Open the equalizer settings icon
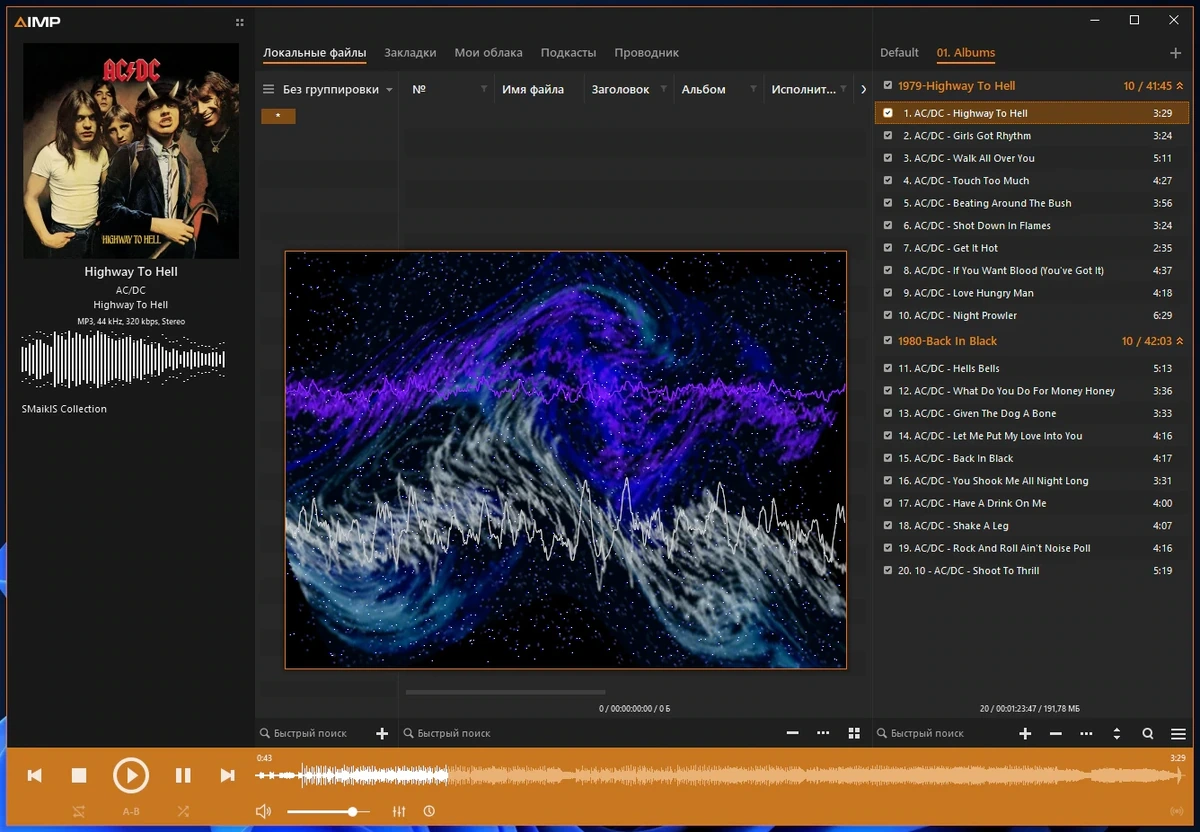Viewport: 1200px width, 832px height. coord(399,811)
